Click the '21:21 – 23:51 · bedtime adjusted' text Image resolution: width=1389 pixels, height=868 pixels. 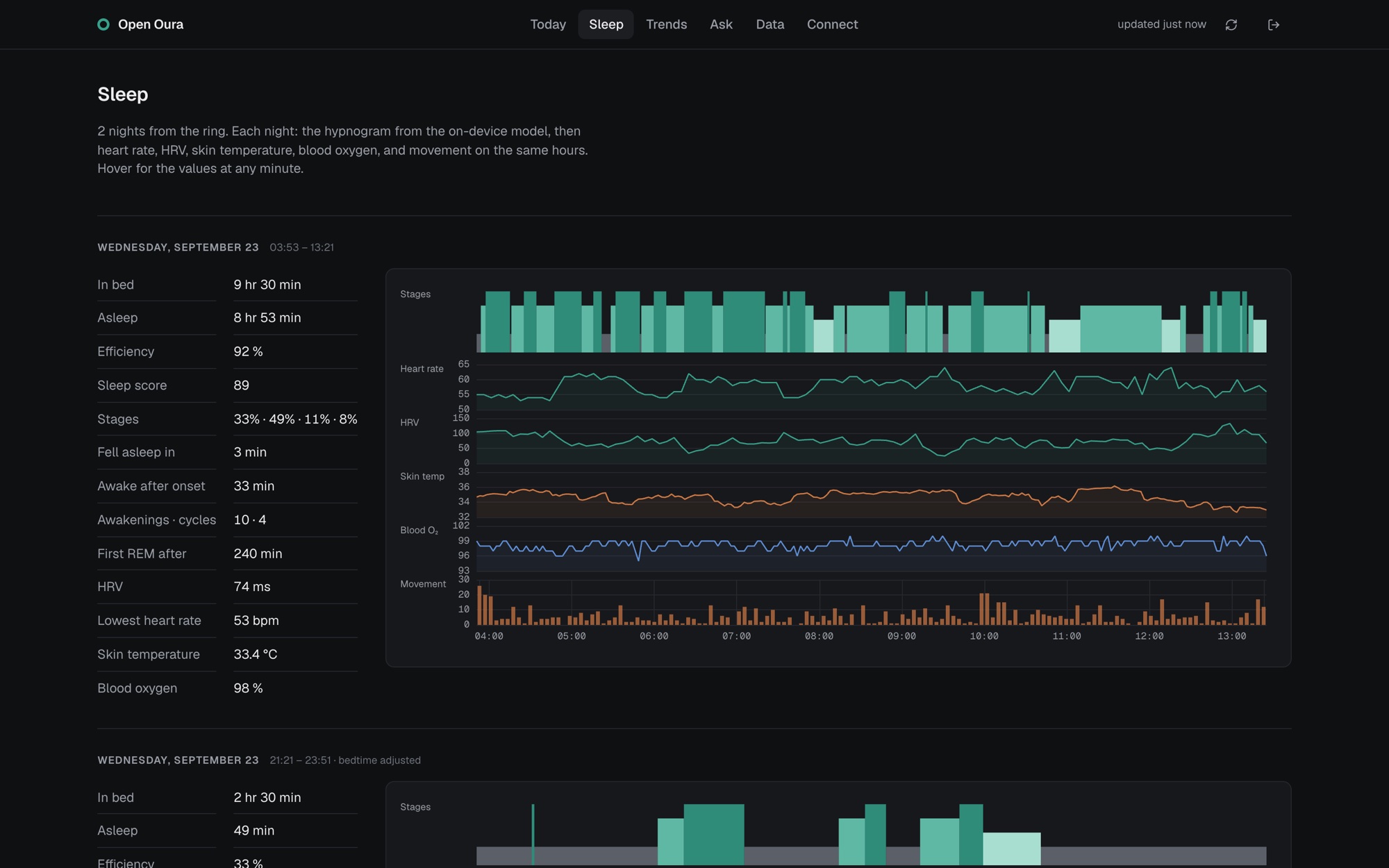coord(345,760)
